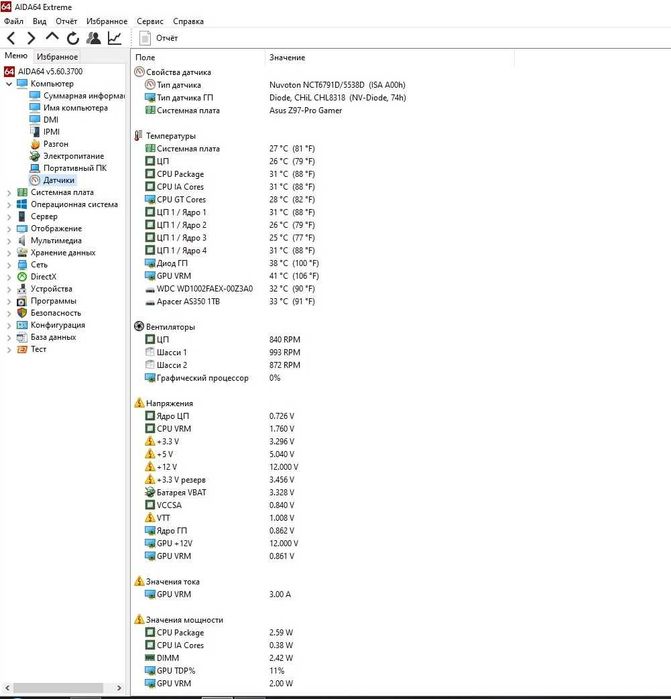Select the Разгон flame icon

tap(35, 144)
